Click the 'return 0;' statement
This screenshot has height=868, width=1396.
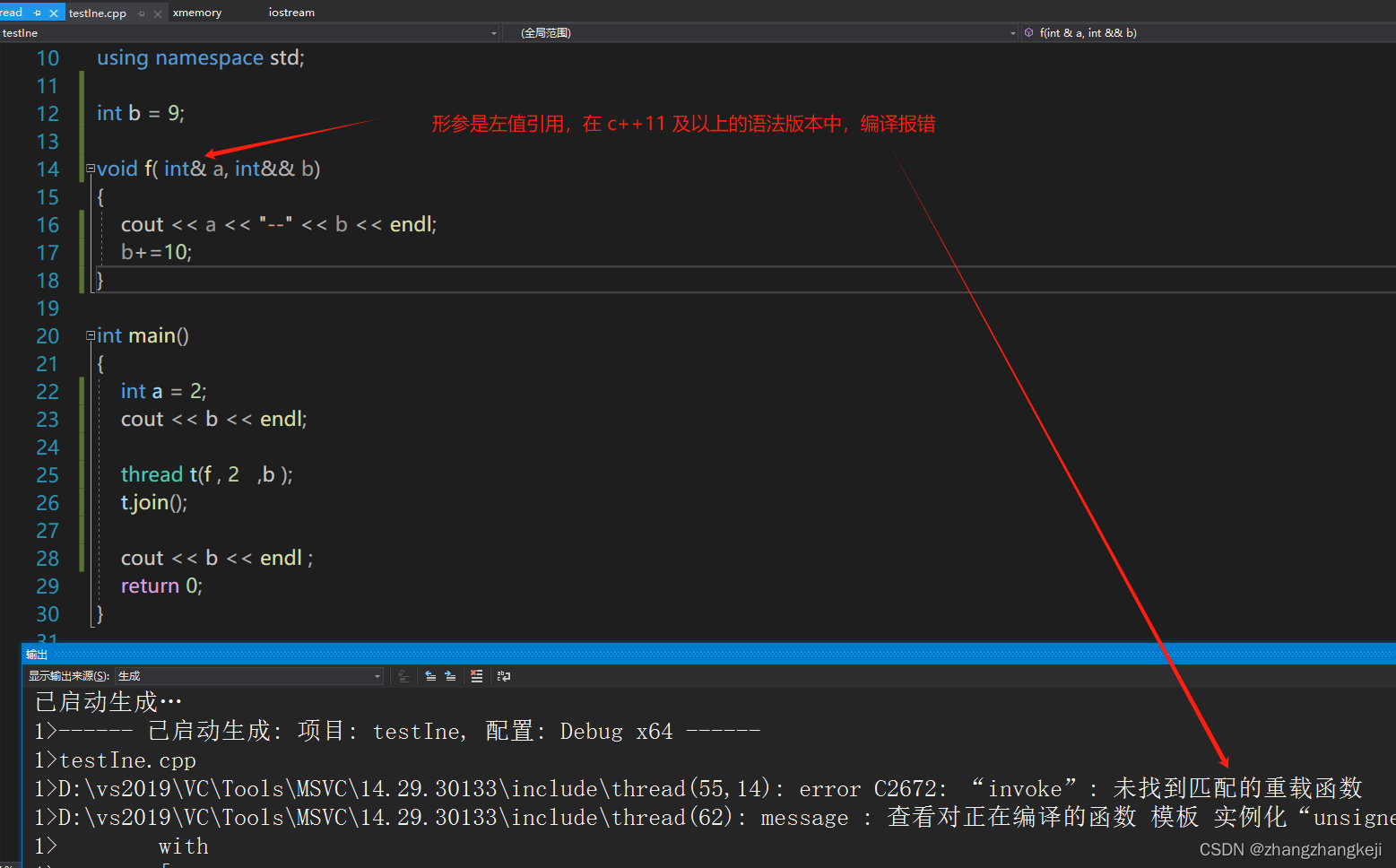pos(162,586)
